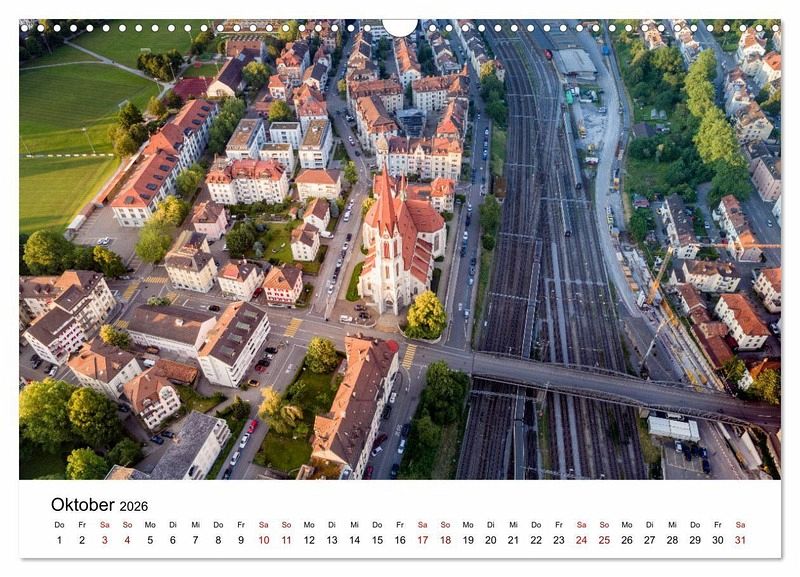Select date 16 in the calendar
Screen dimensions: 800x577
coord(400,540)
